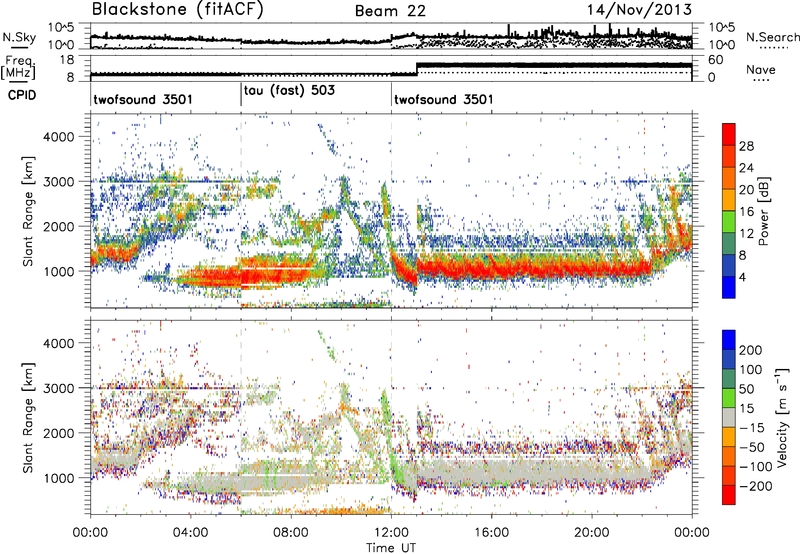800x554 pixels.
Task: Click the 50 label on Velocity colorbar
Action: tap(746, 389)
